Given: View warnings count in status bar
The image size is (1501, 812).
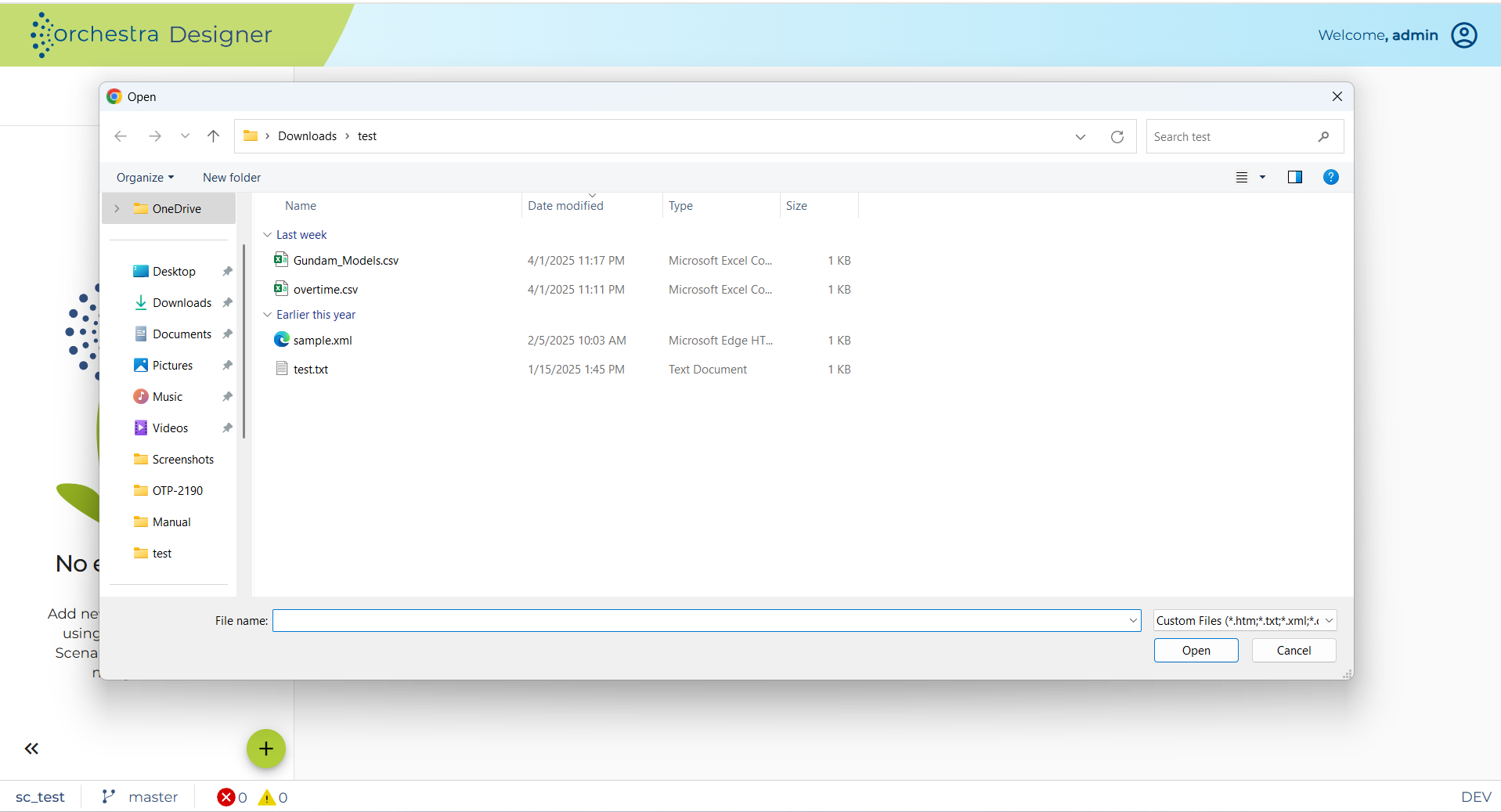Looking at the screenshot, I should (273, 797).
